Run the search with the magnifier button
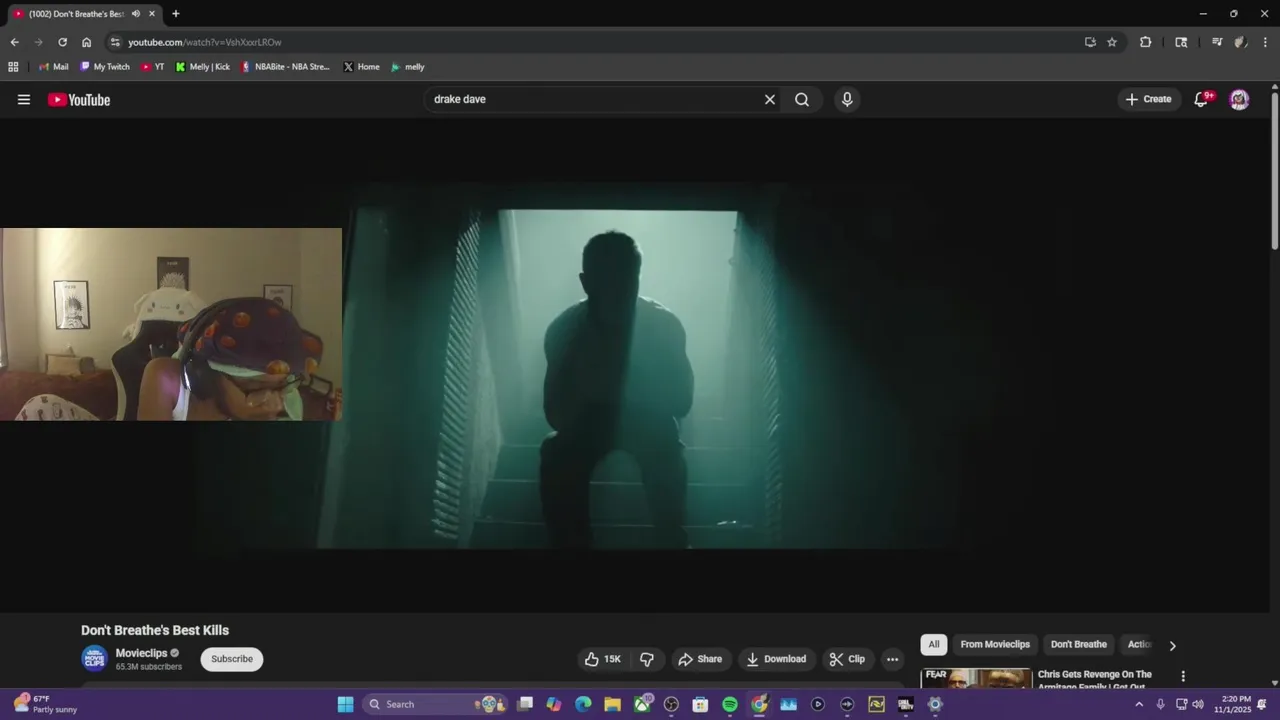This screenshot has height=720, width=1280. [x=802, y=99]
